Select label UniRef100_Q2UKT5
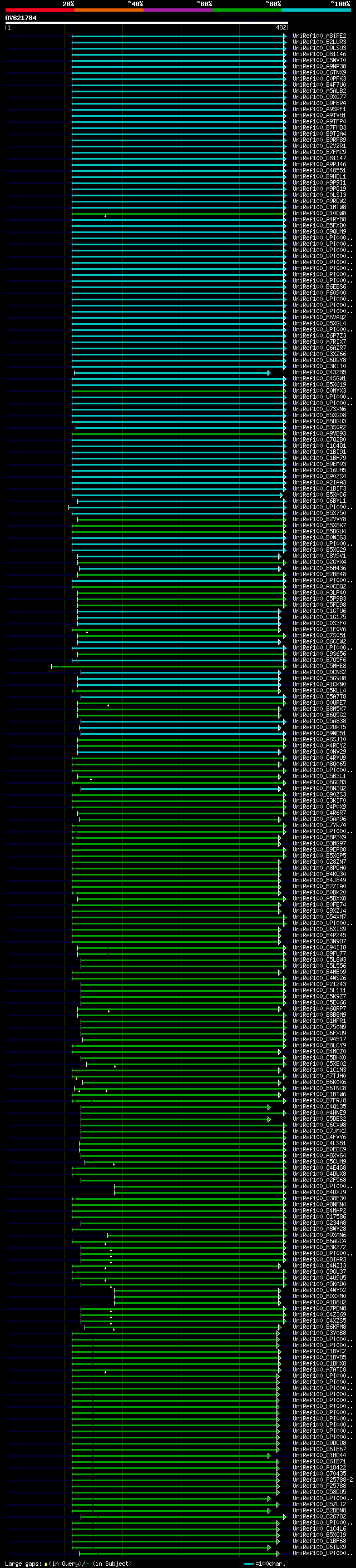Screen dimensions: 356x1568 [x=319, y=728]
